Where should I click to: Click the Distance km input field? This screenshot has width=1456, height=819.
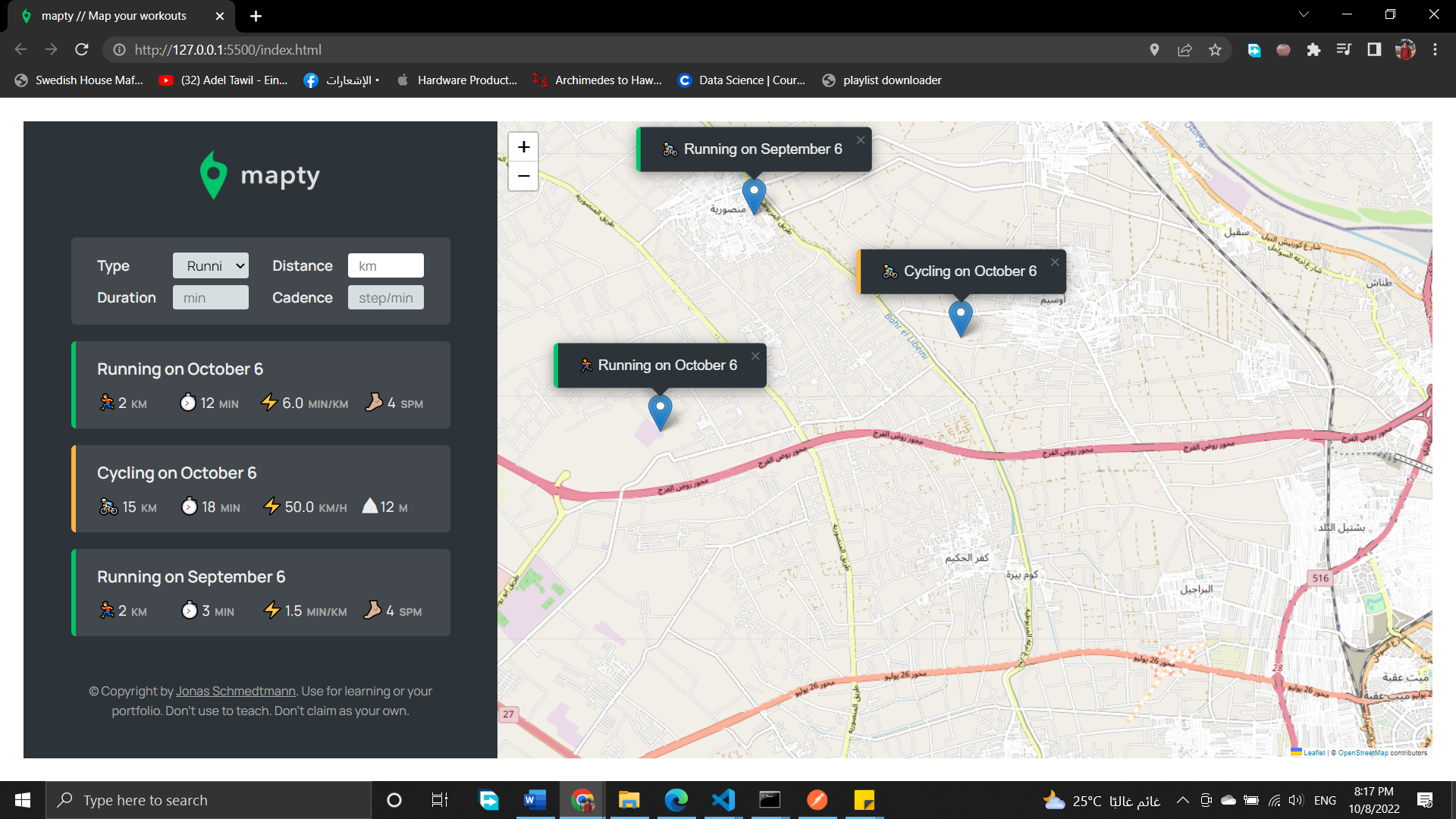pos(385,265)
